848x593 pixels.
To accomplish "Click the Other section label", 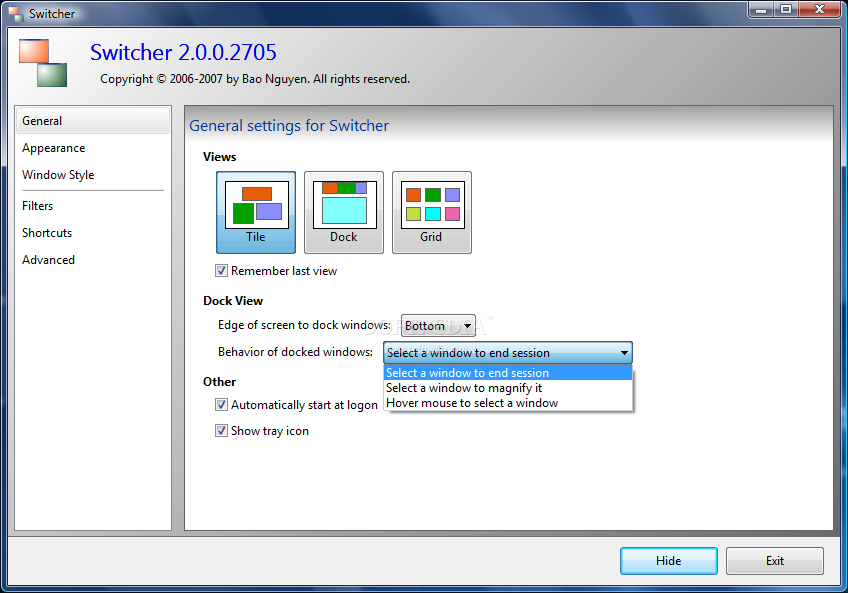I will 219,382.
